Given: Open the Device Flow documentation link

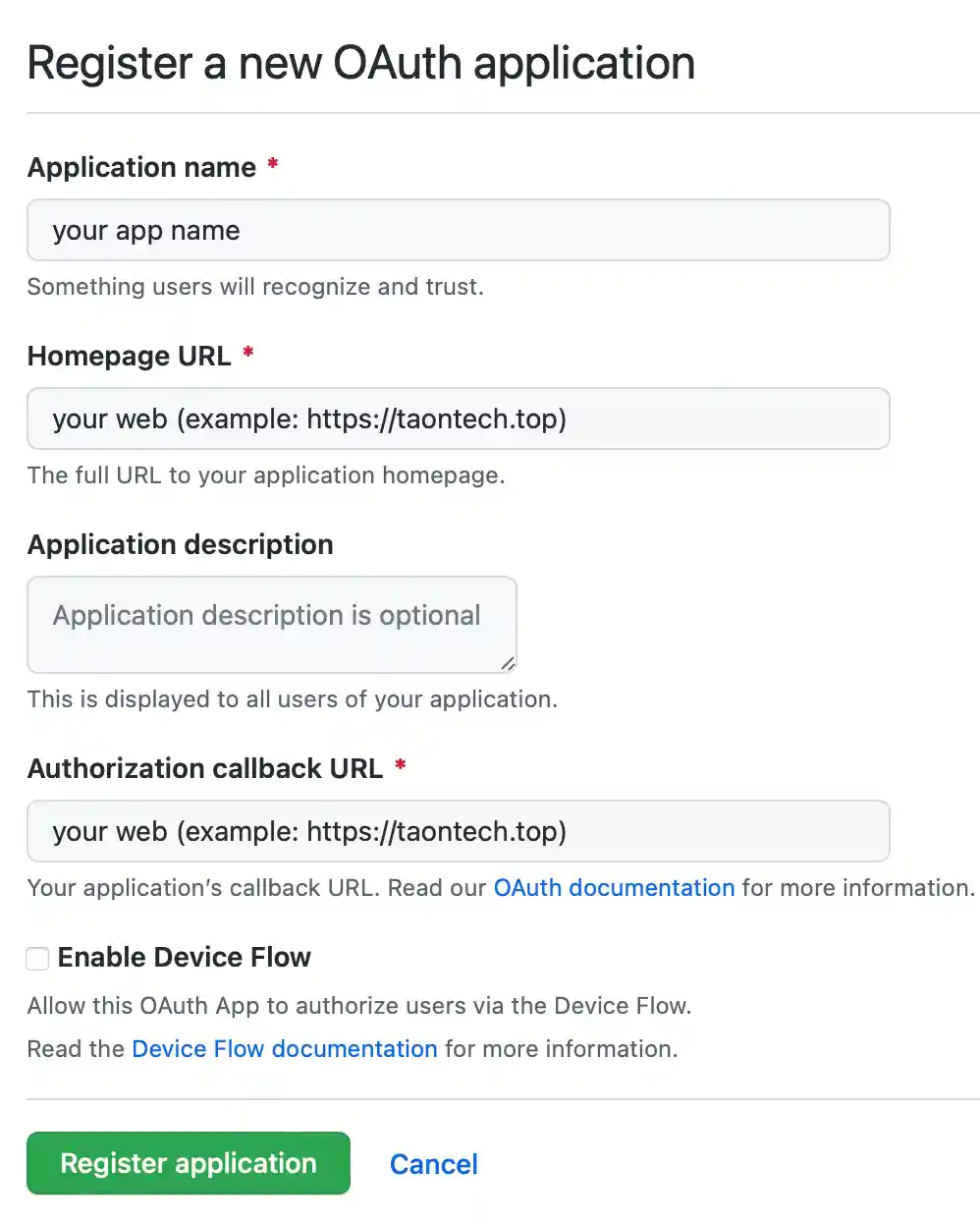Looking at the screenshot, I should coord(285,1048).
